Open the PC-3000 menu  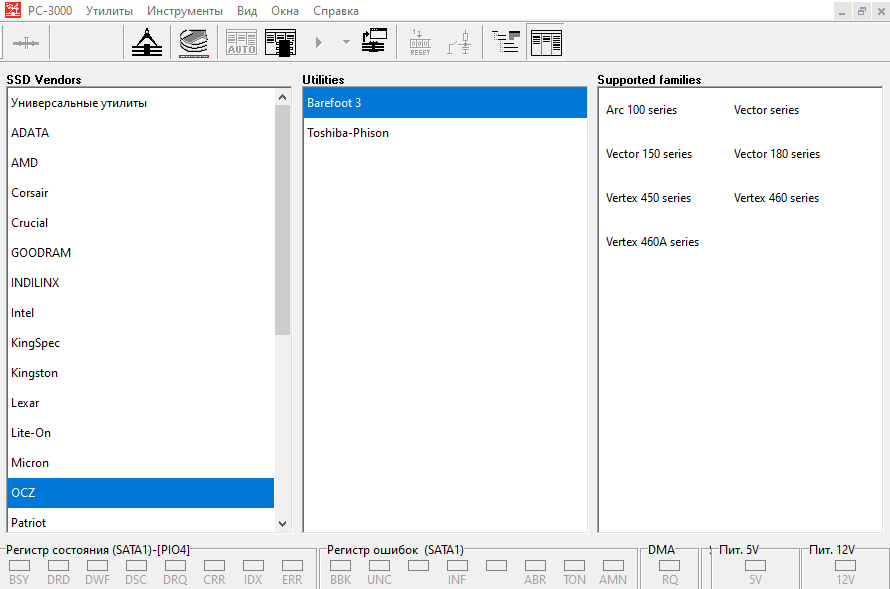50,11
